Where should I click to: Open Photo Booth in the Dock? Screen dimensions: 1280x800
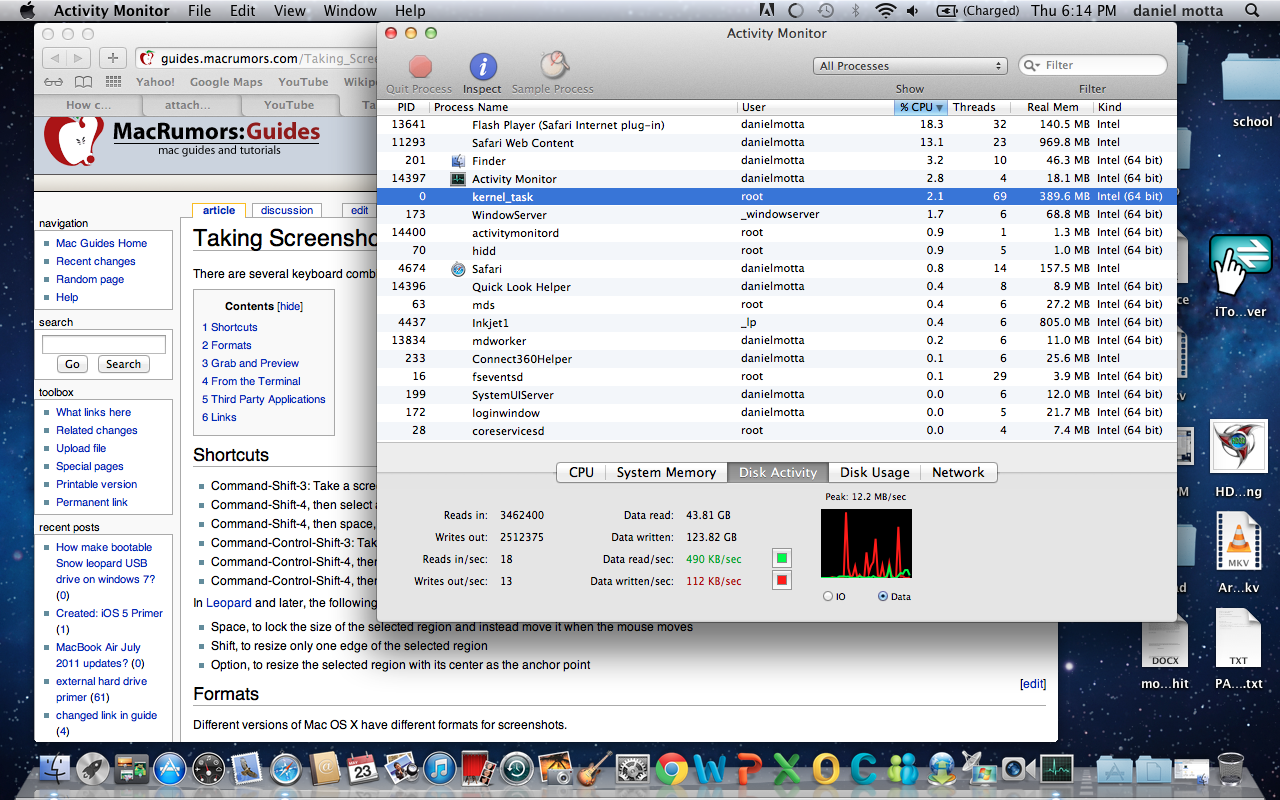(x=479, y=769)
